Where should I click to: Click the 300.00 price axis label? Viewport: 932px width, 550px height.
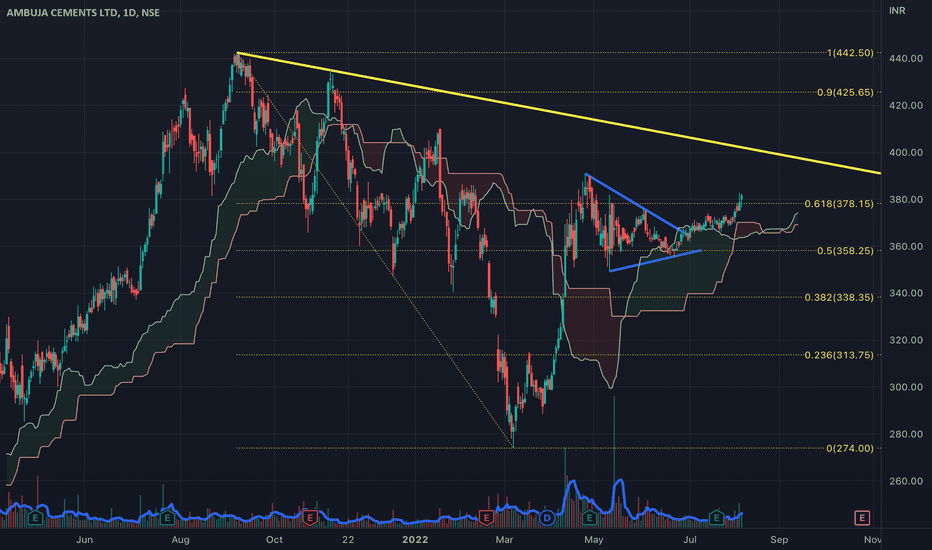[x=906, y=387]
